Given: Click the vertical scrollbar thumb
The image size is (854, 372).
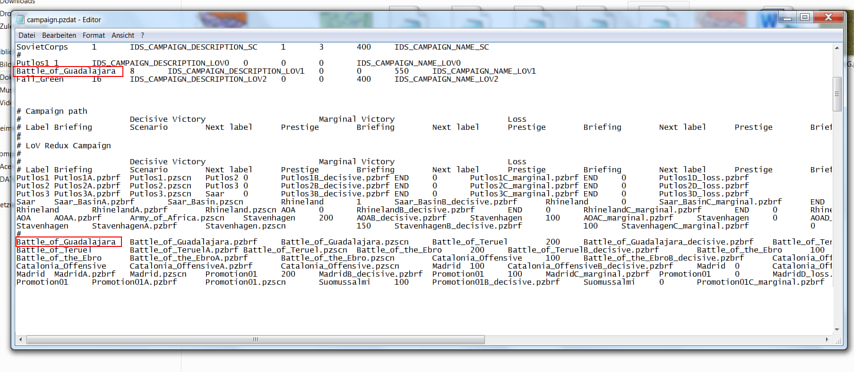Looking at the screenshot, I should [838, 94].
